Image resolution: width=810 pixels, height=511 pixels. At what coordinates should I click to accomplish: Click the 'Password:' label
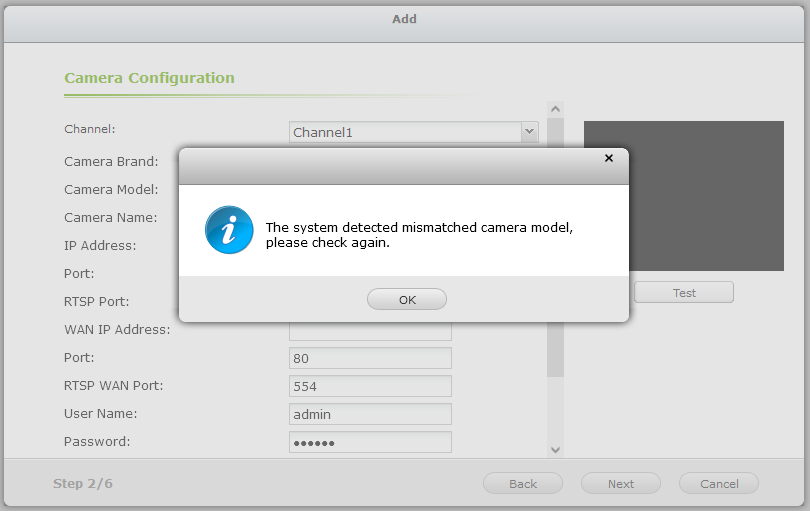point(97,442)
